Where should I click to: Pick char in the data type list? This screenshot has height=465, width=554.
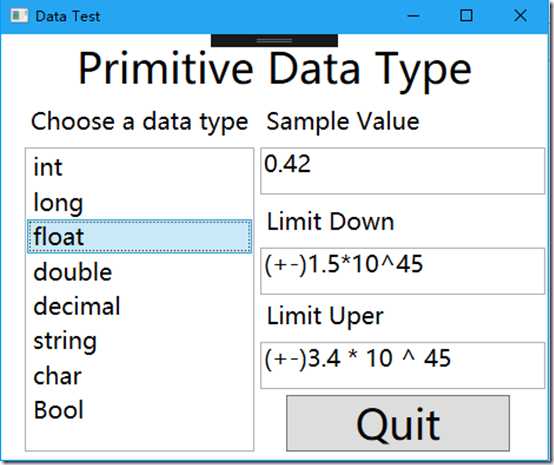click(140, 376)
